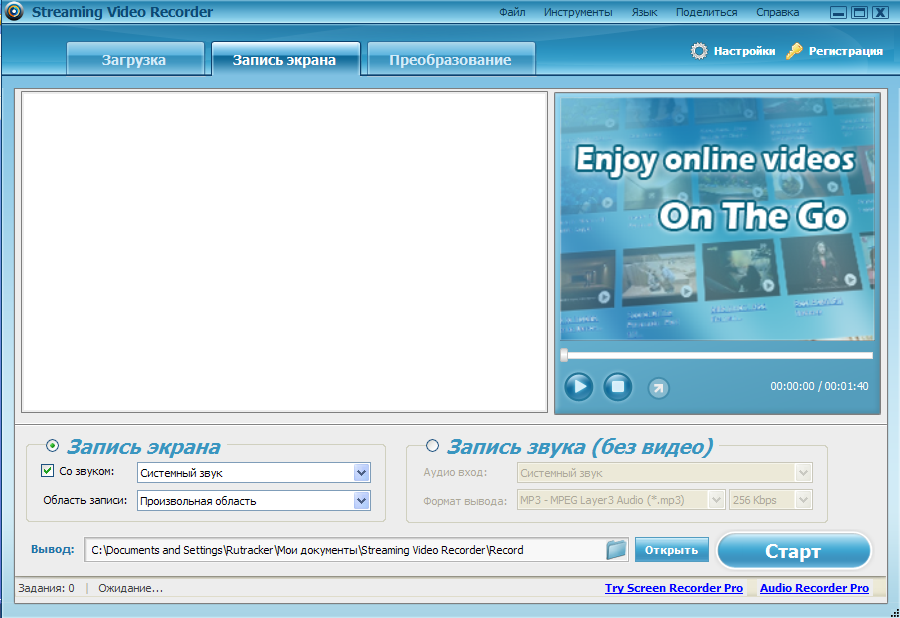Minimize the Streaming Video Recorder window

(x=838, y=13)
